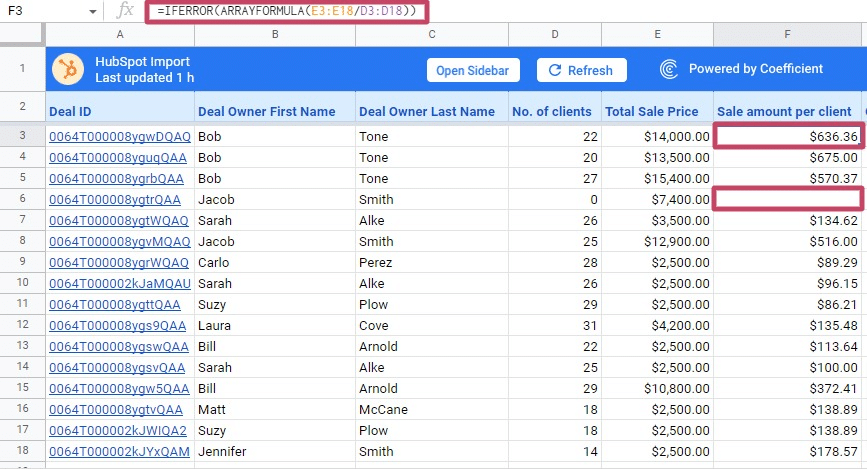The image size is (867, 469).
Task: Click the Name Box showing F3
Action: 40,11
